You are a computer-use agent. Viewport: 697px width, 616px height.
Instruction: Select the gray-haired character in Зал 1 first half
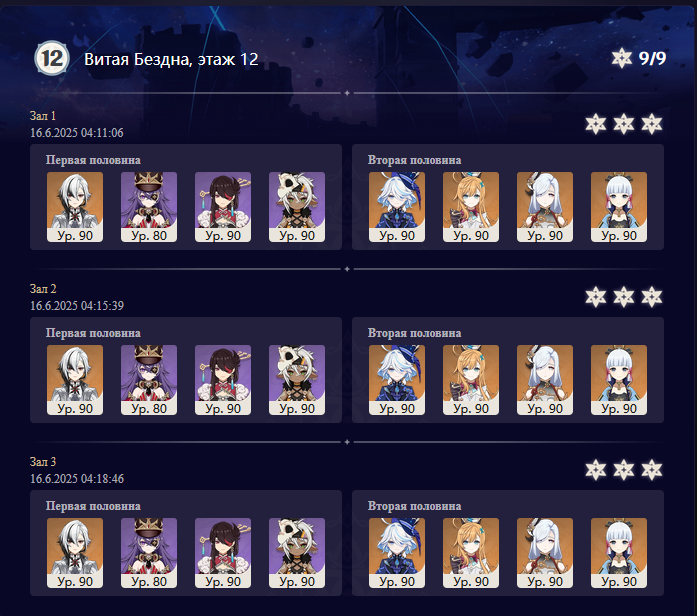tap(75, 207)
